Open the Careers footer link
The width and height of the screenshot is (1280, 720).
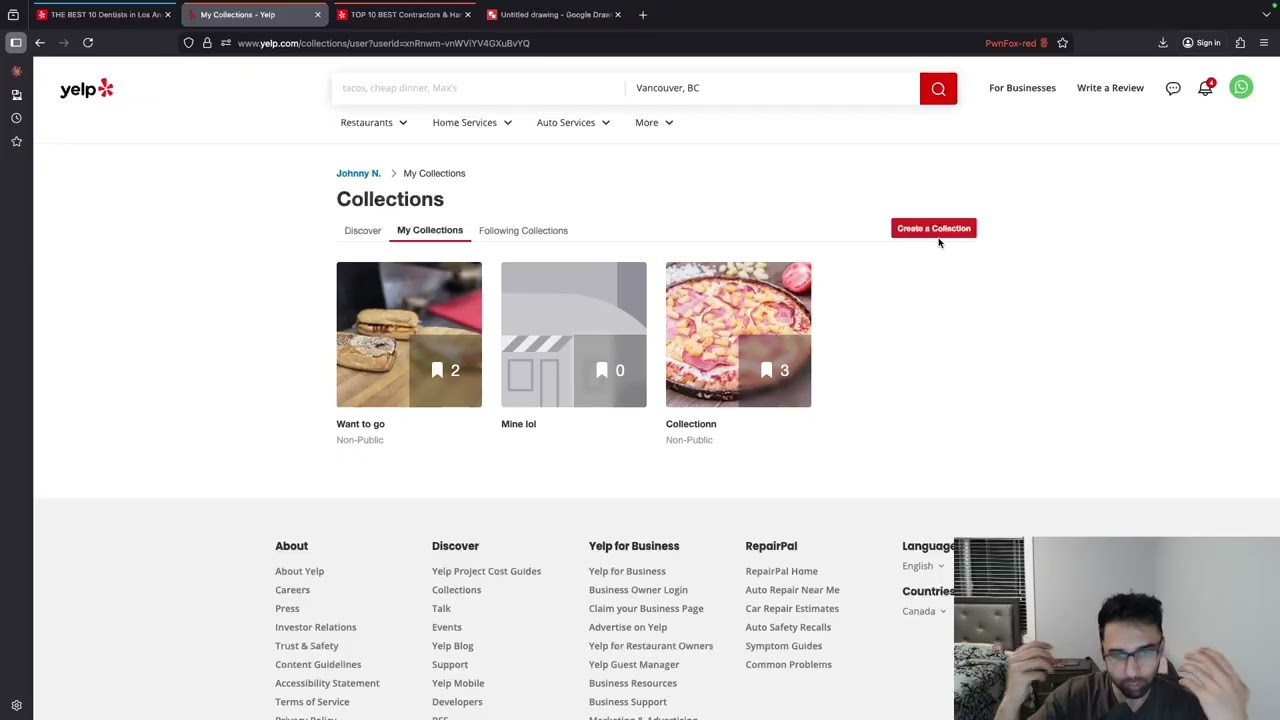click(293, 590)
